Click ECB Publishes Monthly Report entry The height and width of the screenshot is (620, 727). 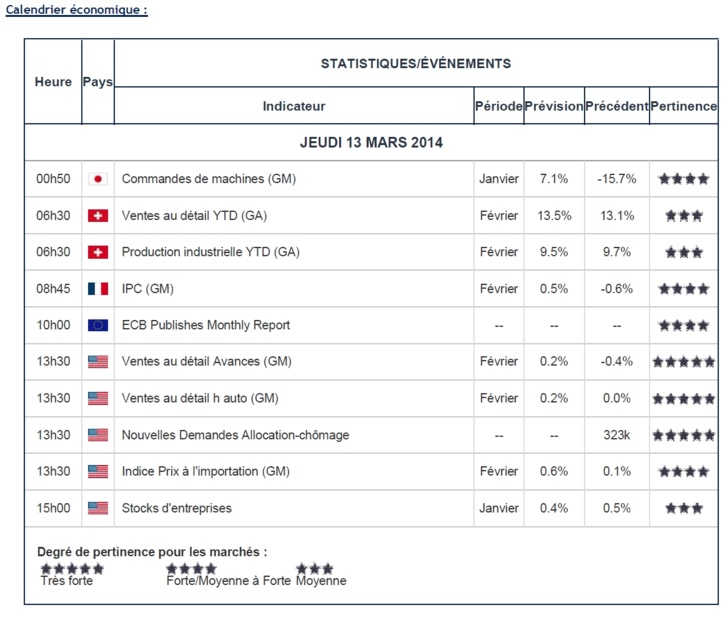point(206,325)
